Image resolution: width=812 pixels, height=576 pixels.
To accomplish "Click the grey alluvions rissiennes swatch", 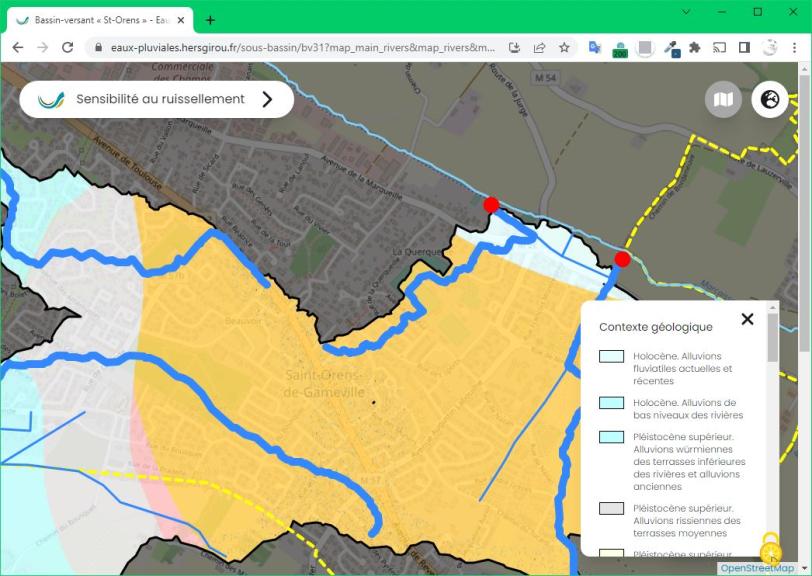I will 611,508.
